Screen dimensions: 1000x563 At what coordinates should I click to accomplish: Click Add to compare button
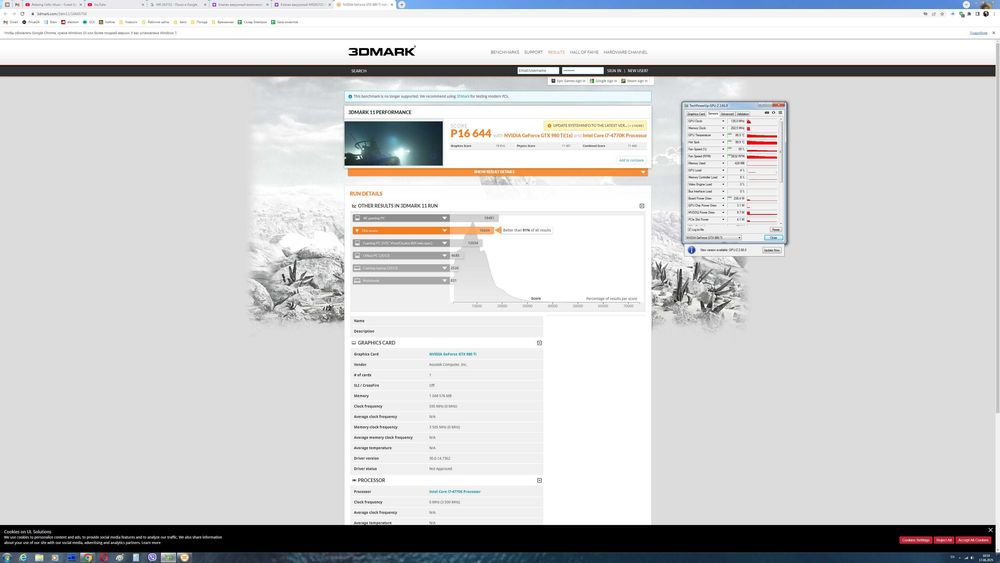631,160
